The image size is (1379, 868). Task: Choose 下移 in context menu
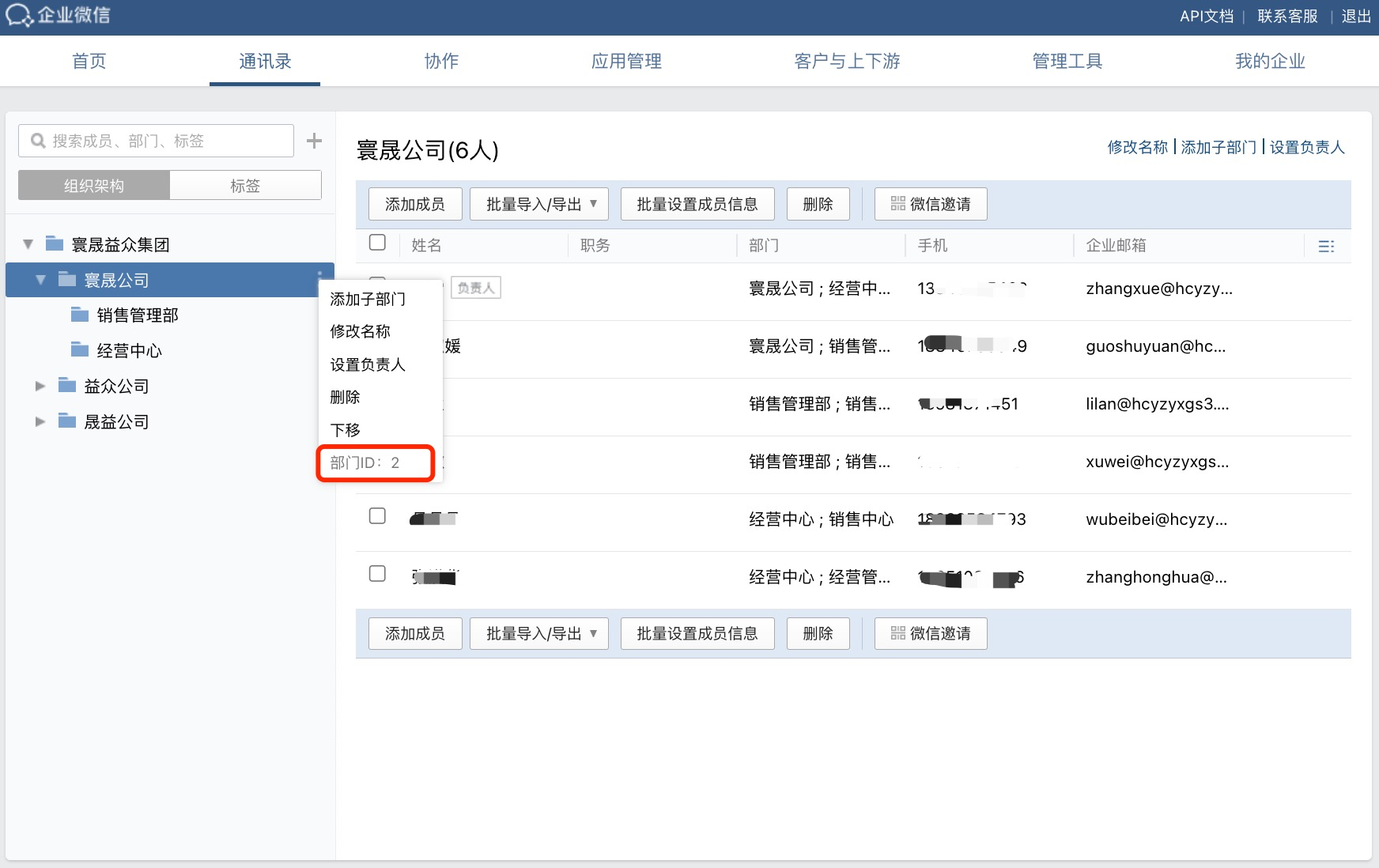tap(345, 430)
